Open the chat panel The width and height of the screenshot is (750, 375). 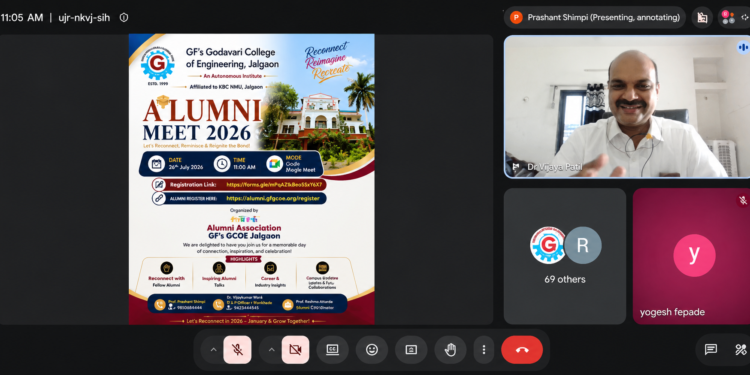[711, 350]
